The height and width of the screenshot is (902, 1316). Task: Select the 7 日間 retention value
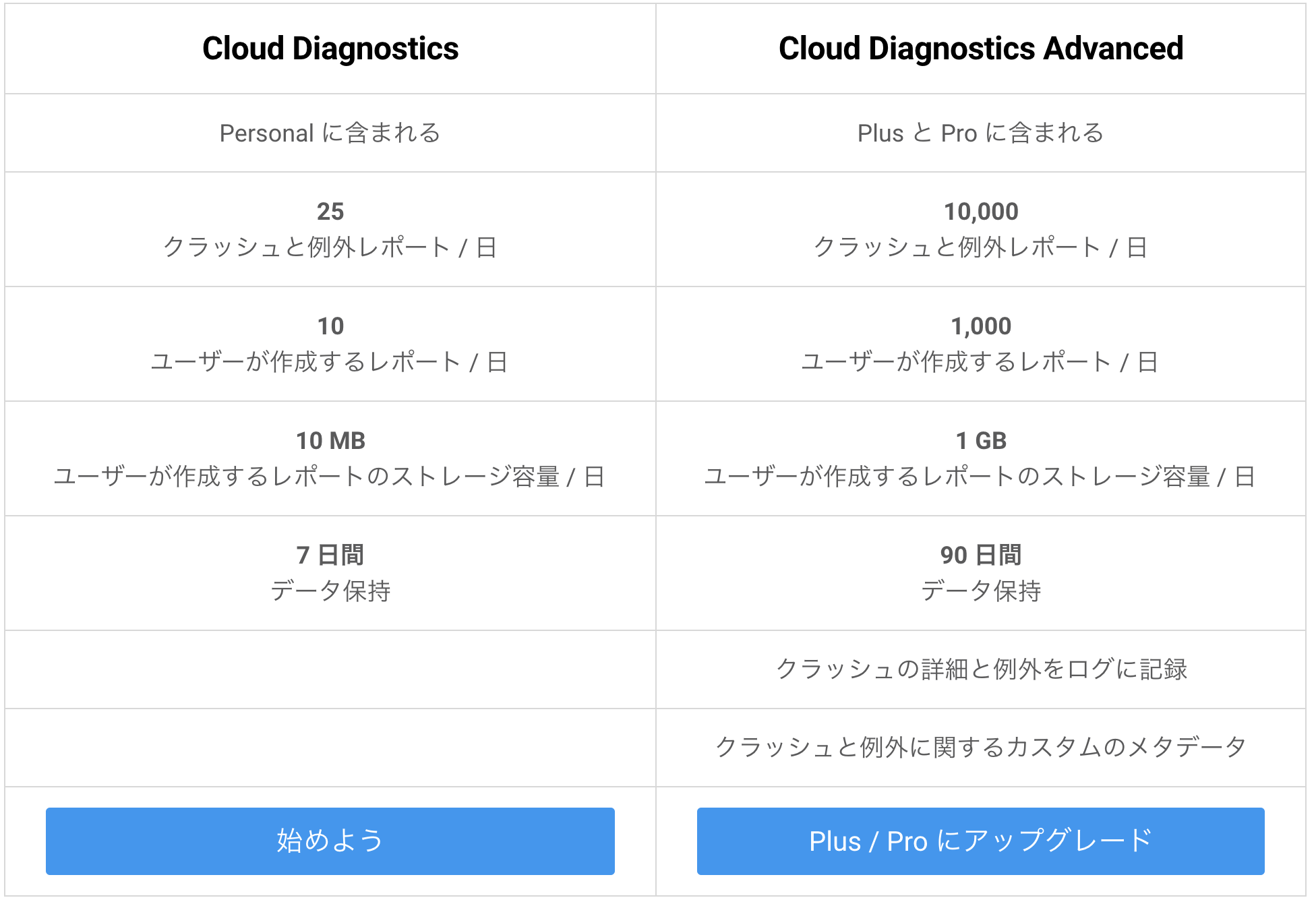tap(330, 555)
